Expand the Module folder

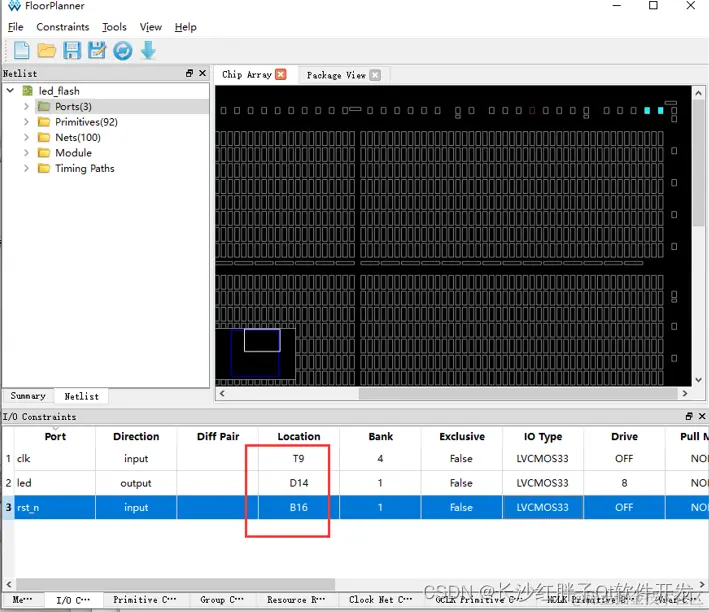pos(26,153)
